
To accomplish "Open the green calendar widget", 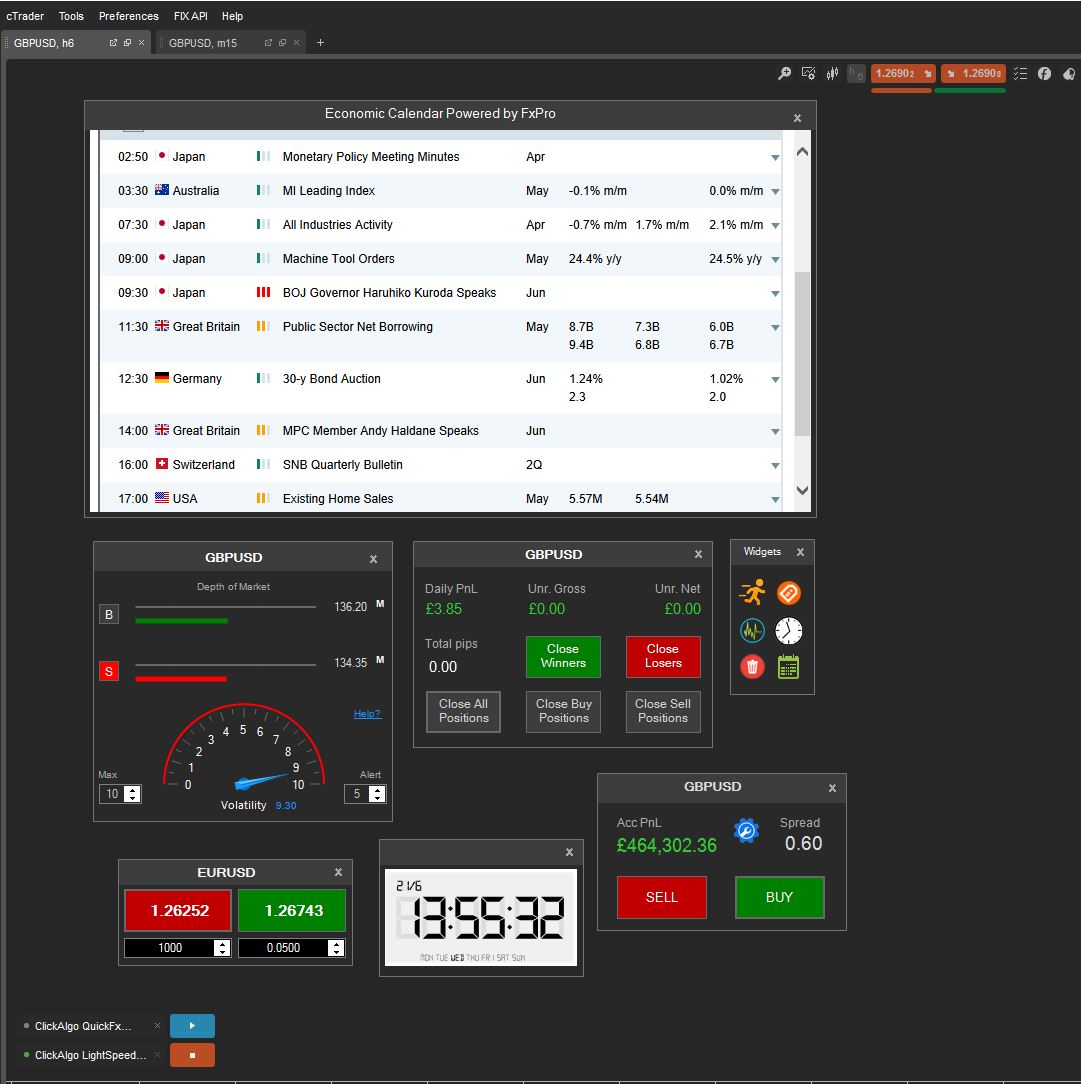I will (789, 667).
